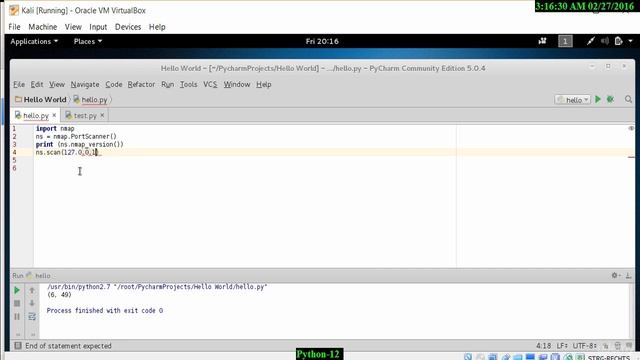Open PyCharm Help menu
This screenshot has width=640, height=360.
point(264,84)
